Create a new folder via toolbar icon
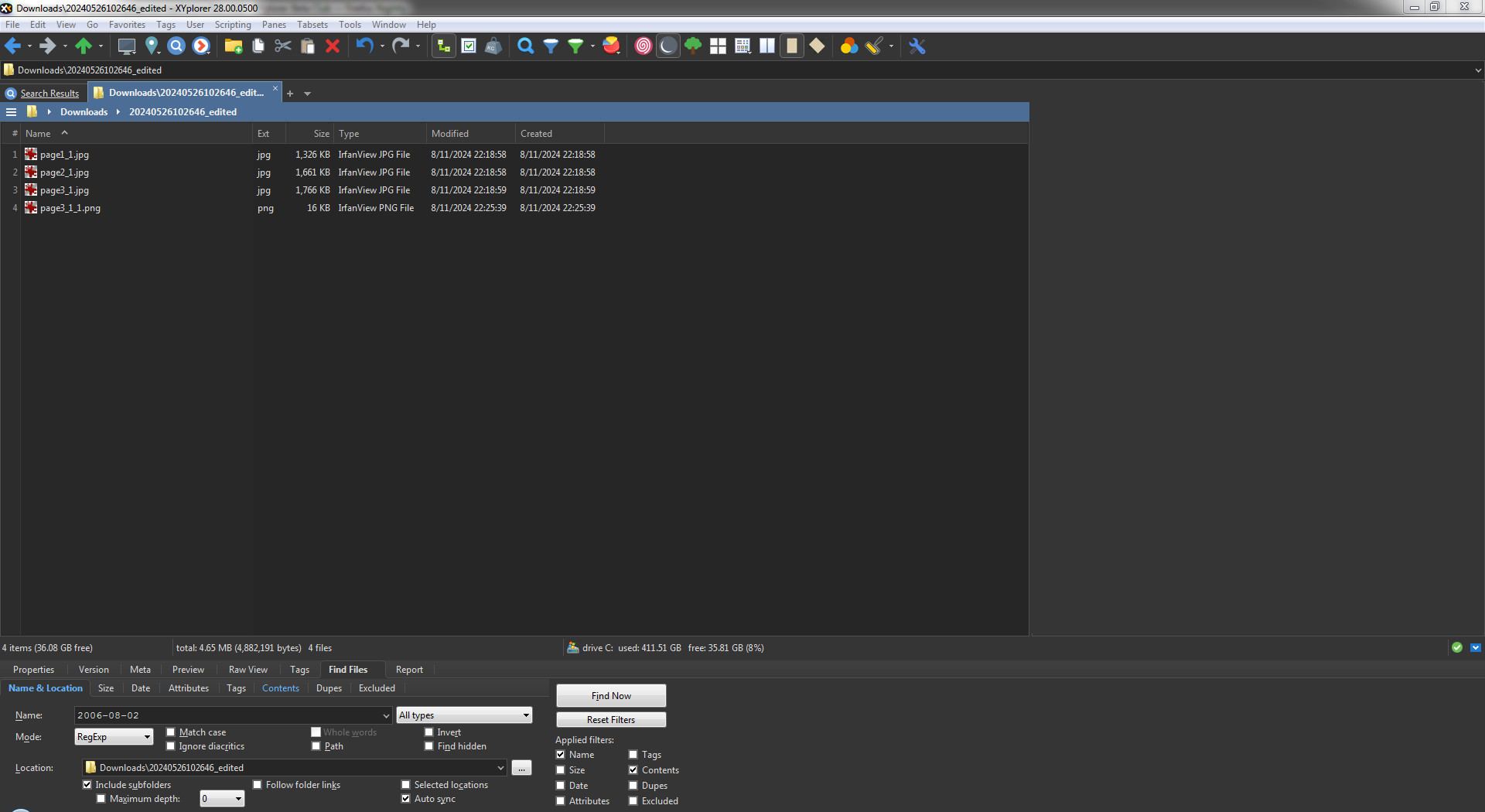 tap(233, 46)
